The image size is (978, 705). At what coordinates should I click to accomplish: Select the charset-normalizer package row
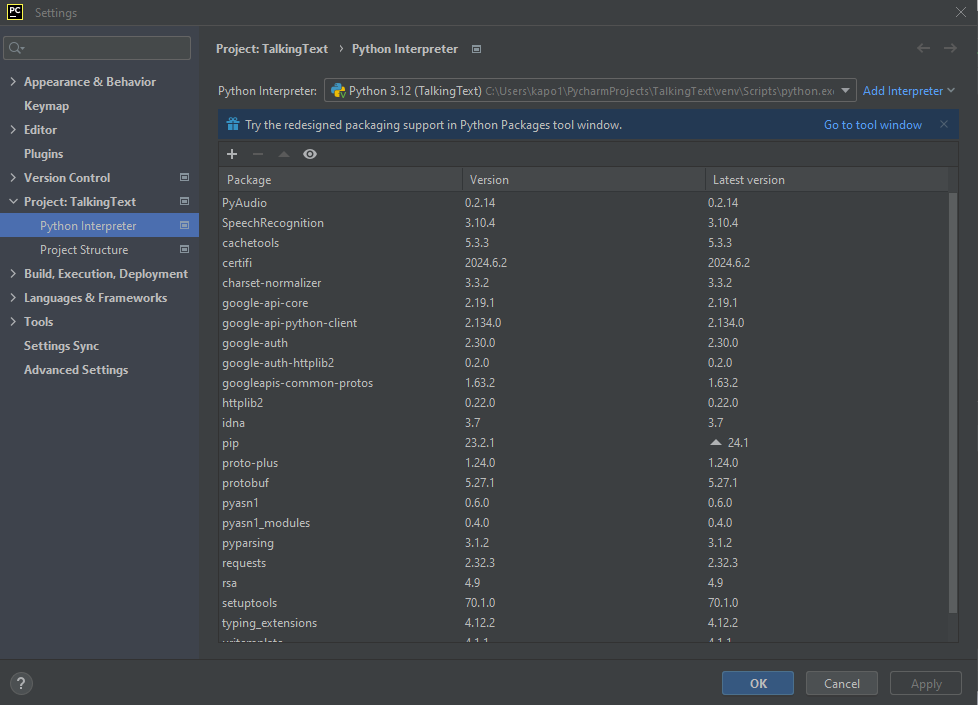(x=584, y=283)
